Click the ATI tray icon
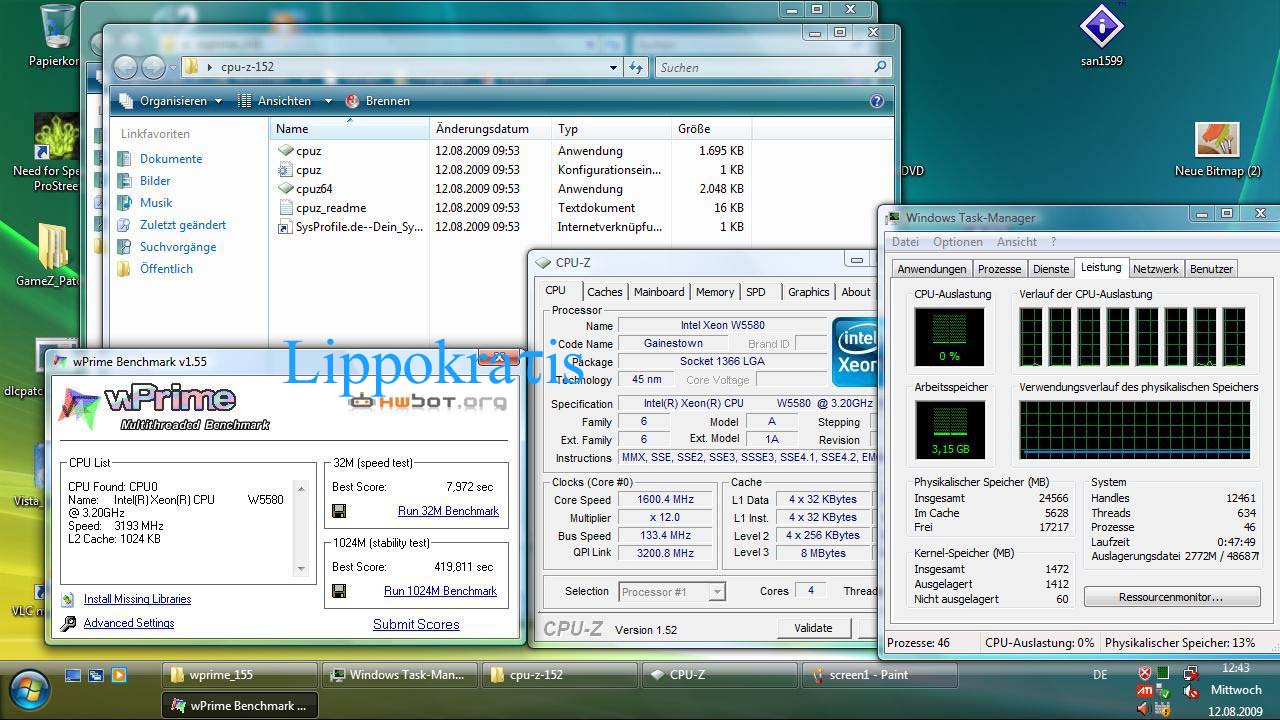 1145,691
